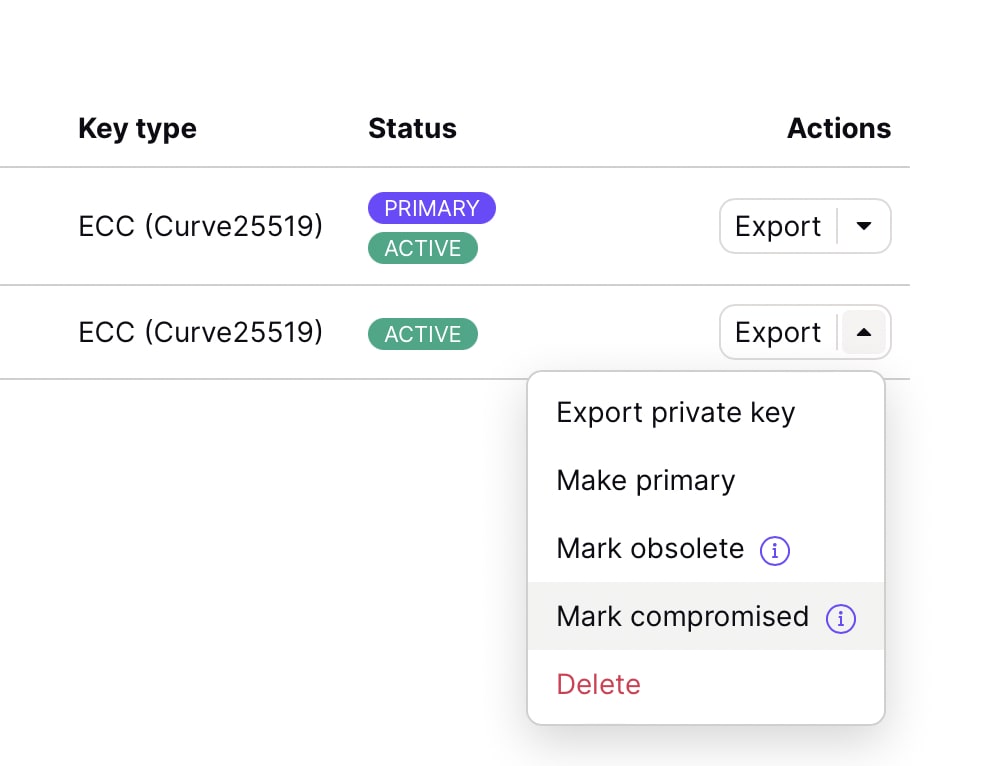Click the info icon beside Mark obsolete
This screenshot has width=990, height=766.
click(x=775, y=550)
